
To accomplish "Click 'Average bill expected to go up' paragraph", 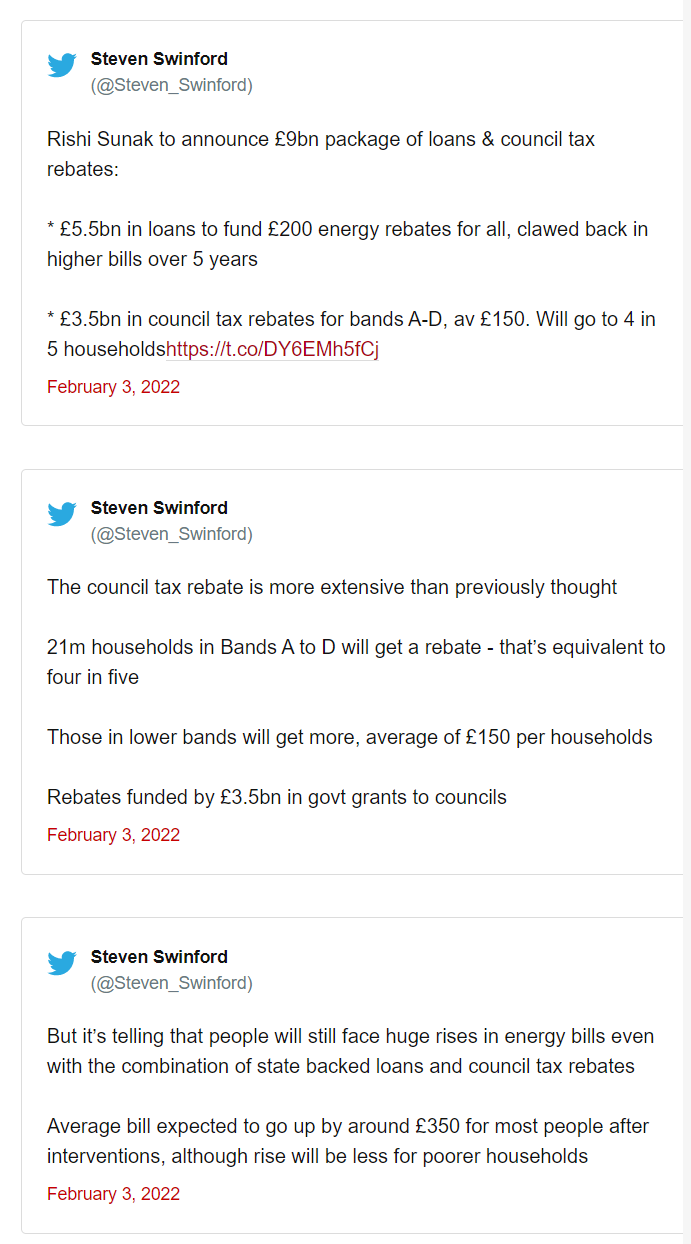I will [348, 1141].
